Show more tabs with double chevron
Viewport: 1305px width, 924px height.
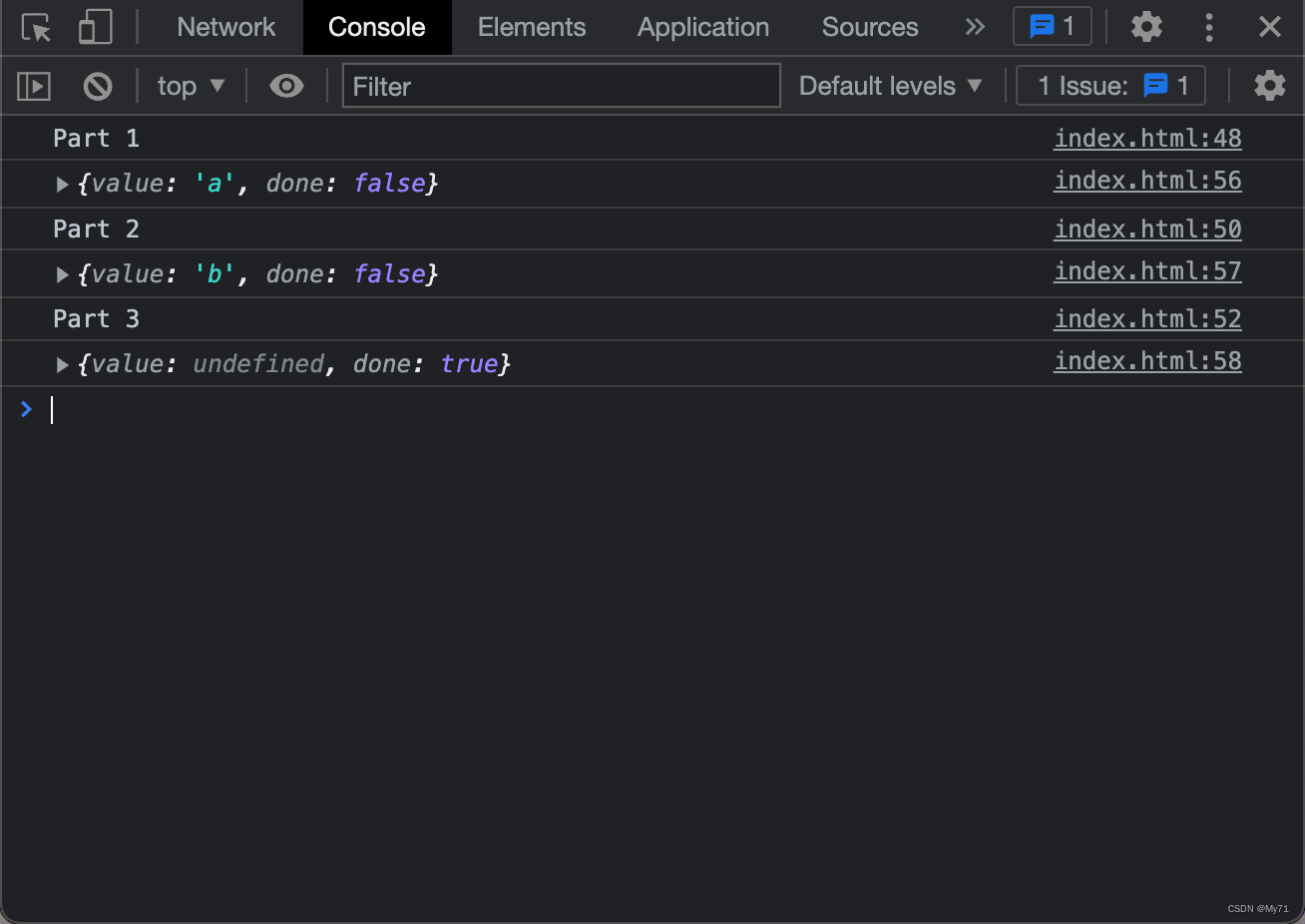click(x=975, y=27)
